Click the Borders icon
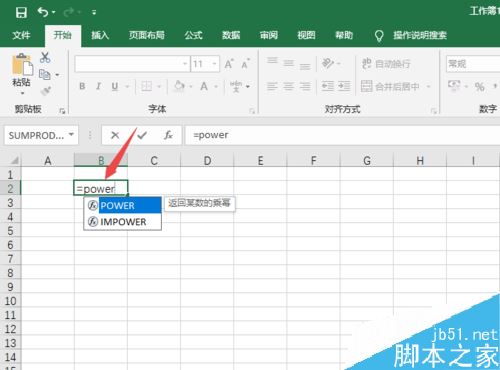 click(146, 87)
